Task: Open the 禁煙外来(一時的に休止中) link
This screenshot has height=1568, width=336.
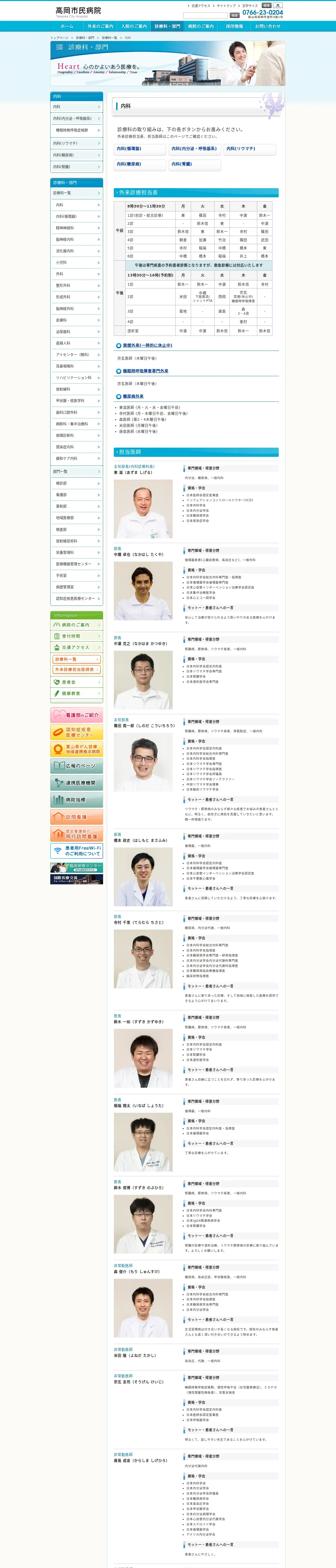Action: point(147,346)
